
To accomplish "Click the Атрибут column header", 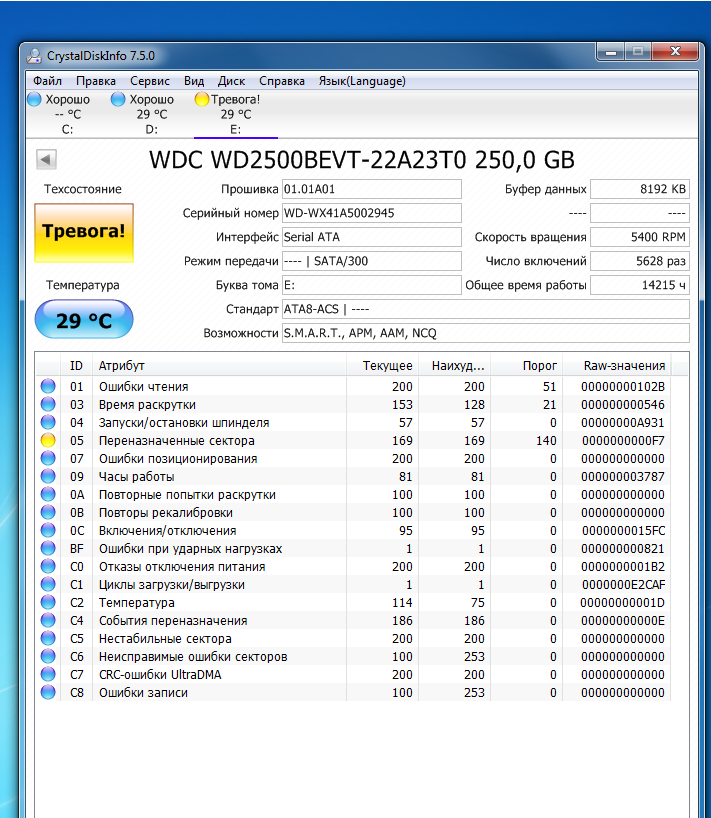I will coord(219,366).
